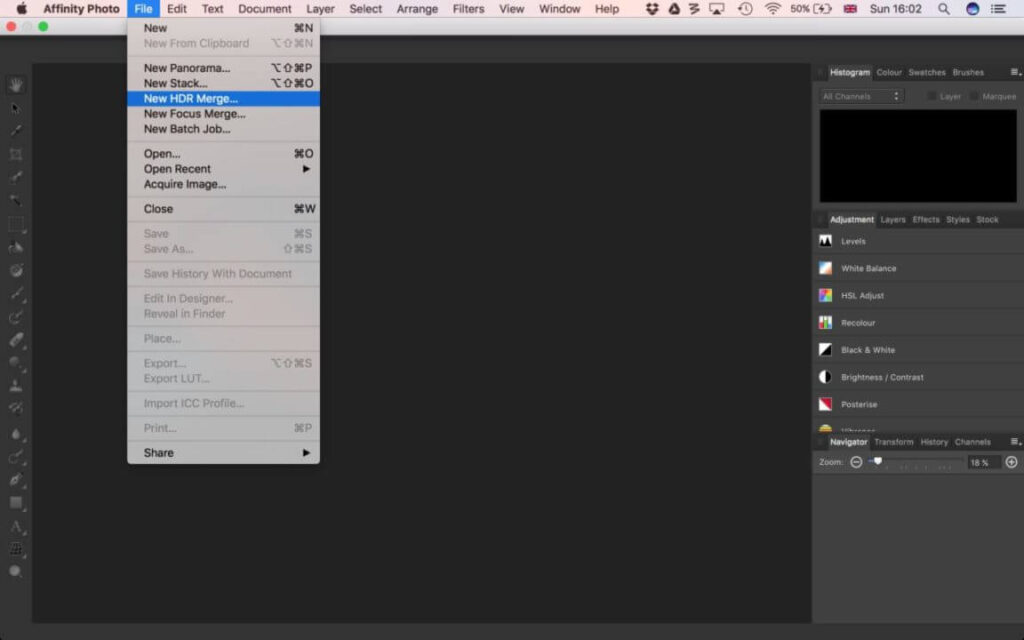Select the Healing Brush tool
1024x640 pixels.
click(16, 456)
